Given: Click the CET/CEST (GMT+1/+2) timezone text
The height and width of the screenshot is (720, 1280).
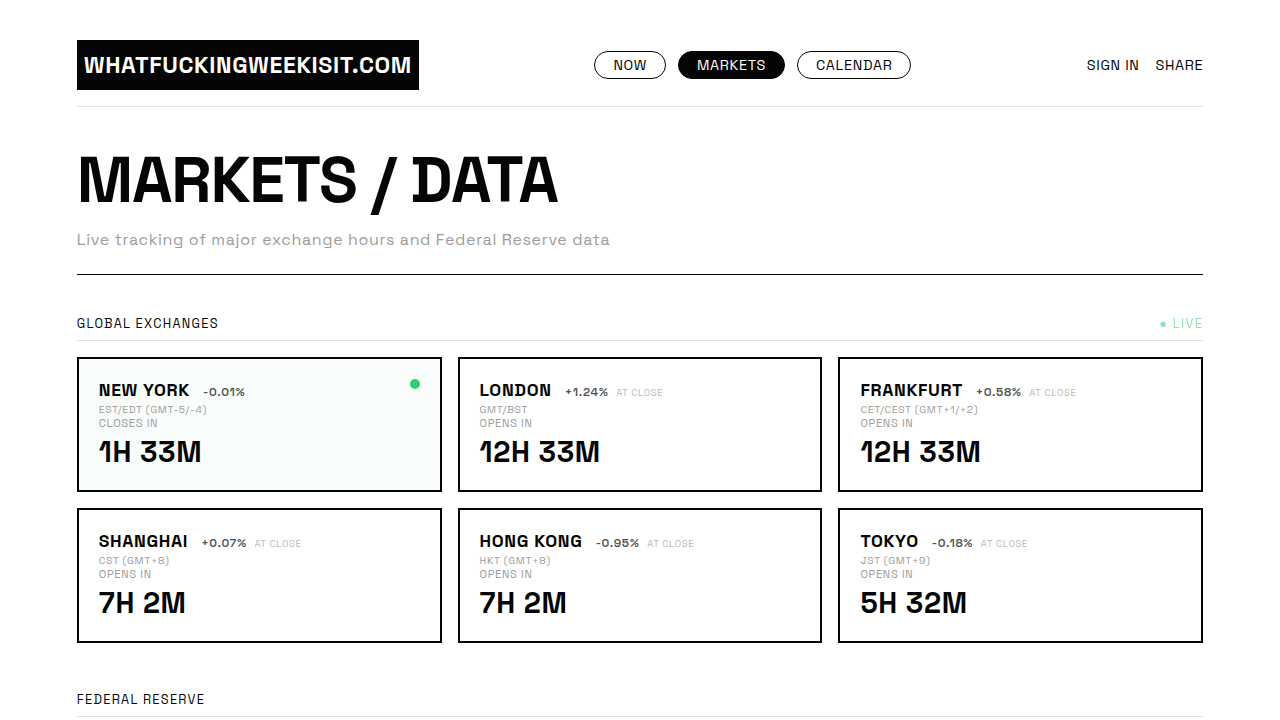Looking at the screenshot, I should point(919,410).
